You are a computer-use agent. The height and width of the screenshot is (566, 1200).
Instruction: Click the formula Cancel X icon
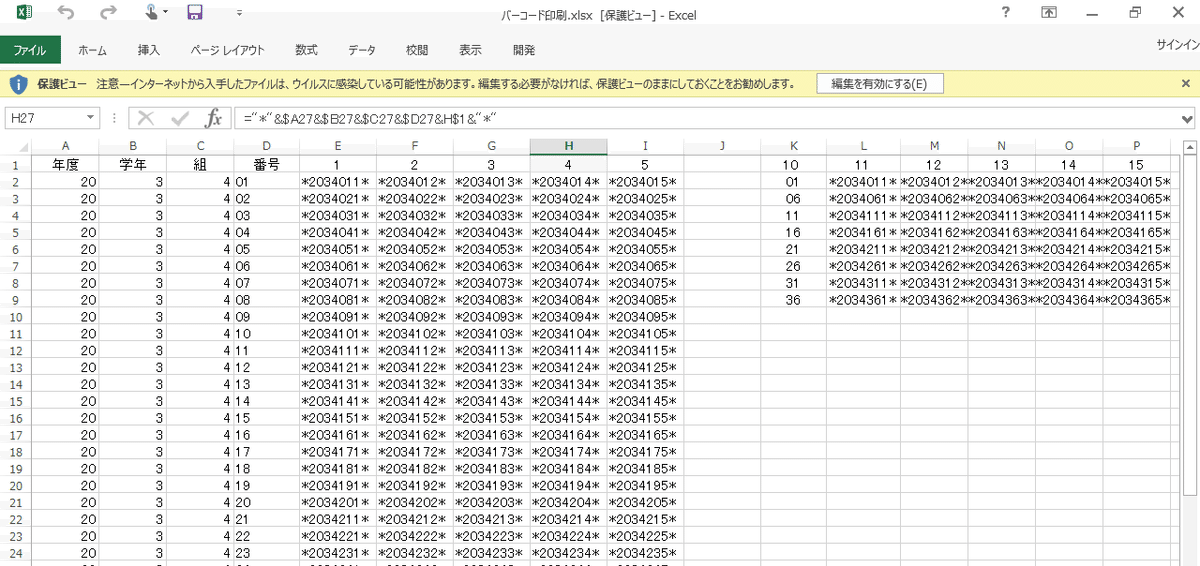pyautogui.click(x=146, y=119)
